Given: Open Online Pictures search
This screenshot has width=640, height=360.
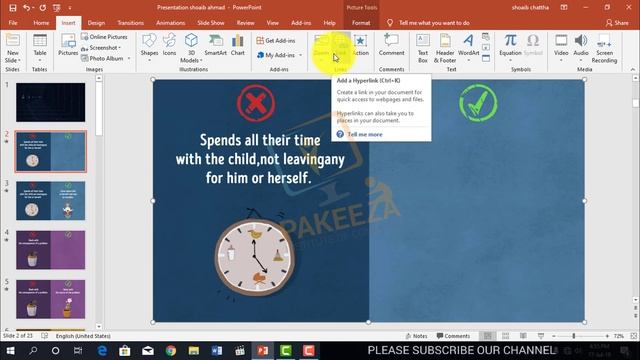Looking at the screenshot, I should pos(104,37).
